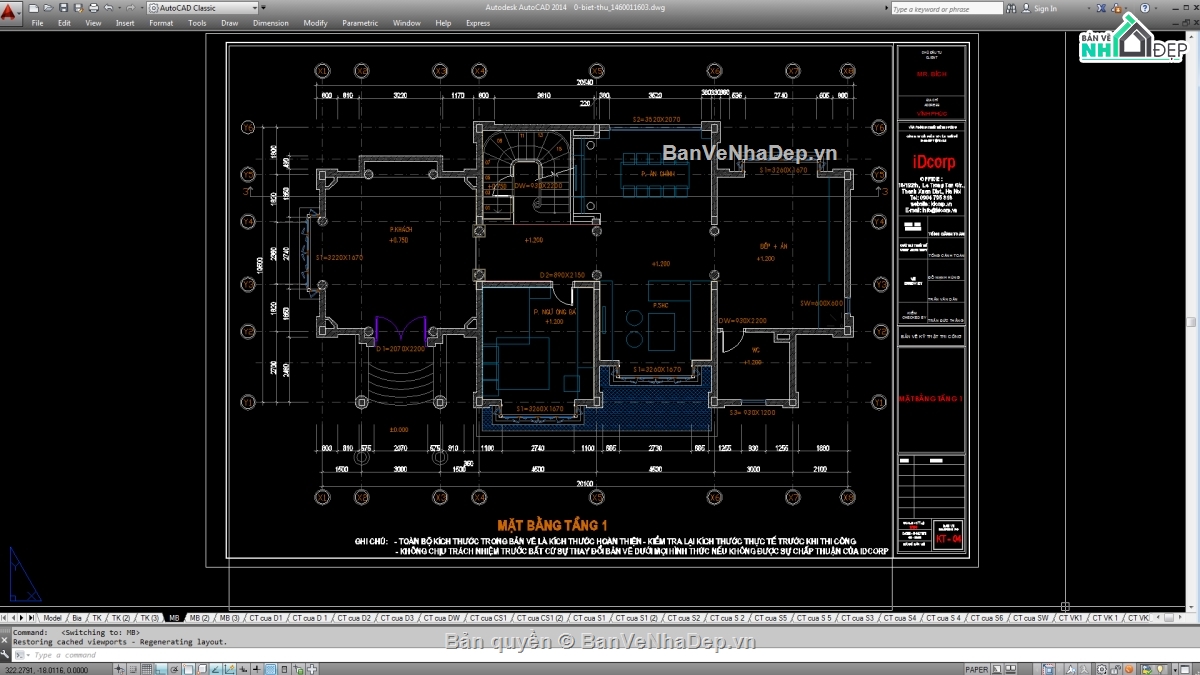Click the PAPER space button
Image resolution: width=1200 pixels, height=675 pixels.
[x=975, y=669]
